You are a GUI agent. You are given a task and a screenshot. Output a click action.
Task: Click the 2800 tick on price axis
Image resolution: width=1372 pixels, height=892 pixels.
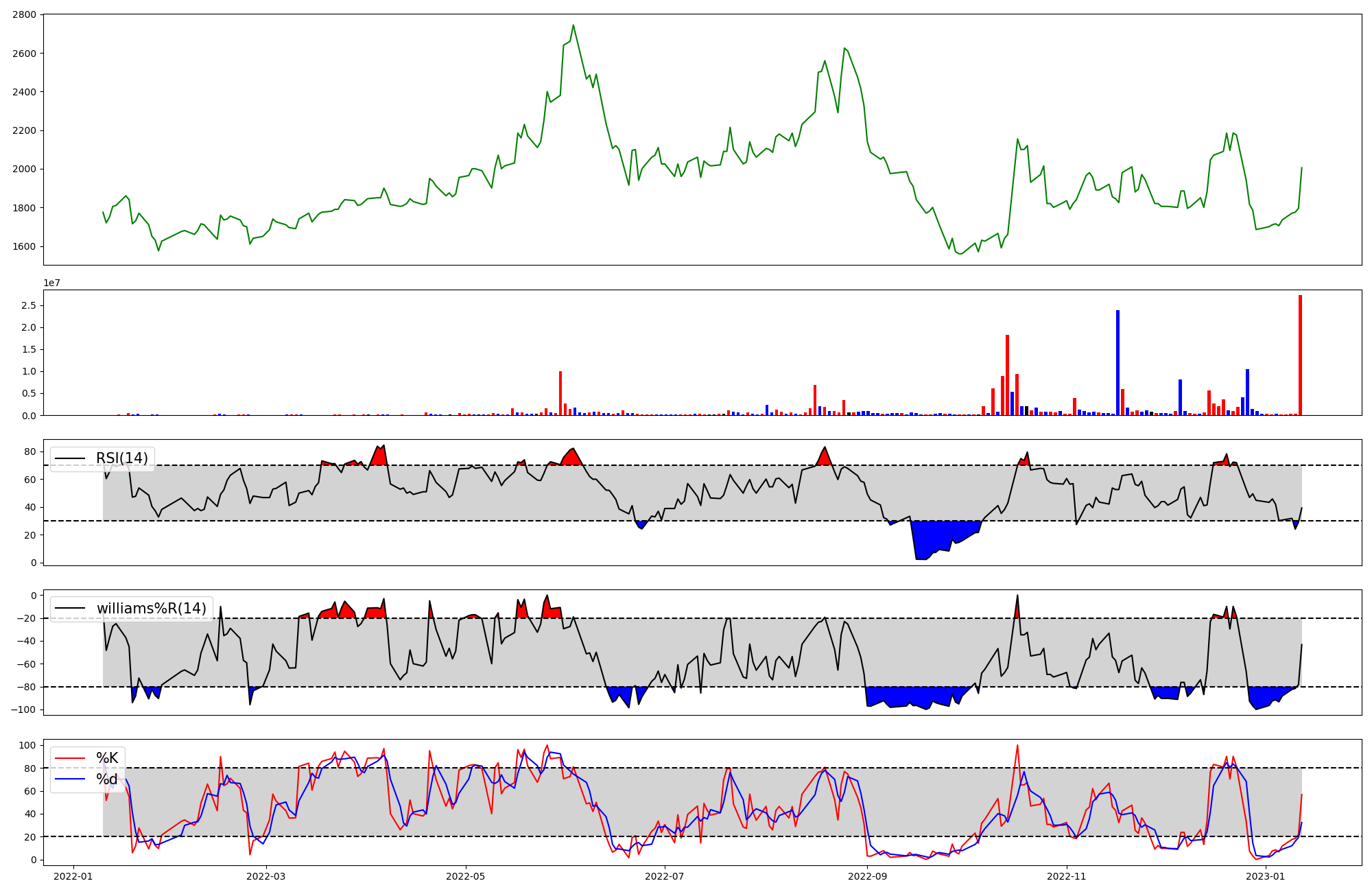[x=24, y=14]
